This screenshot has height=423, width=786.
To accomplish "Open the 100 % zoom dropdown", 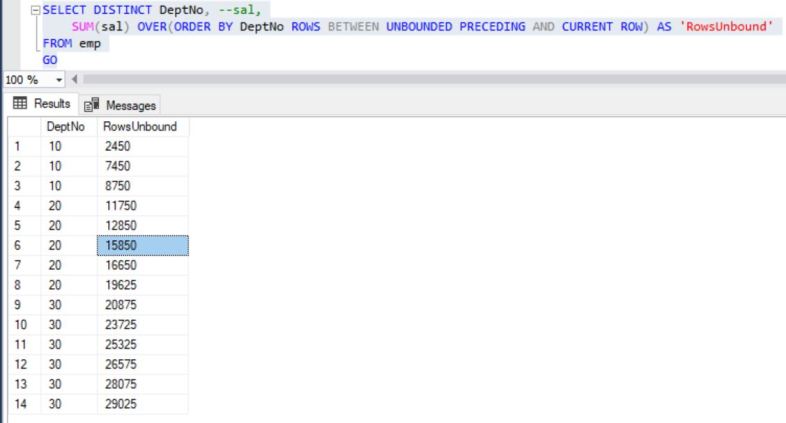I will point(59,79).
